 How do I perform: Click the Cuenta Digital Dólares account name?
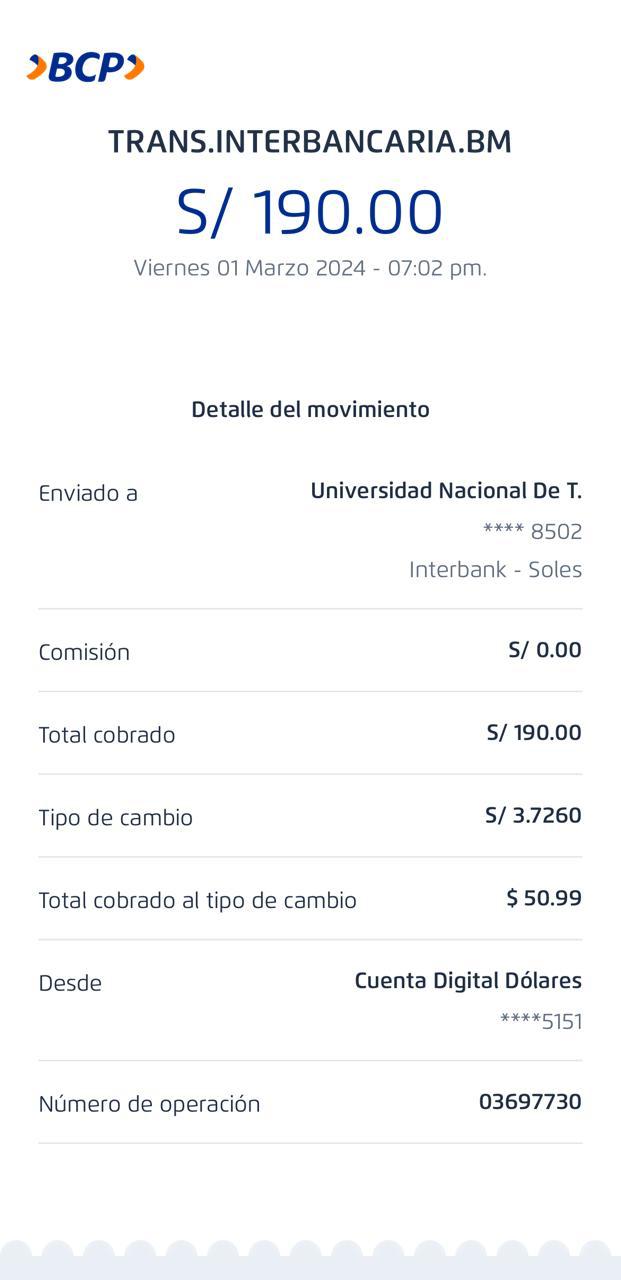468,981
